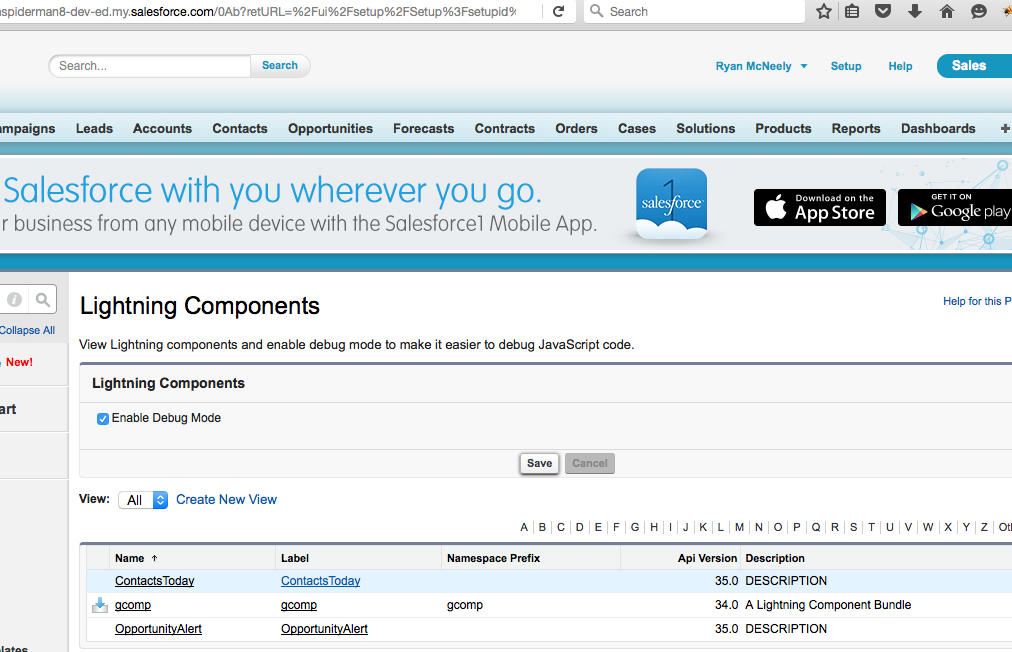
Task: Open the Salesforce1 app logo
Action: click(671, 204)
